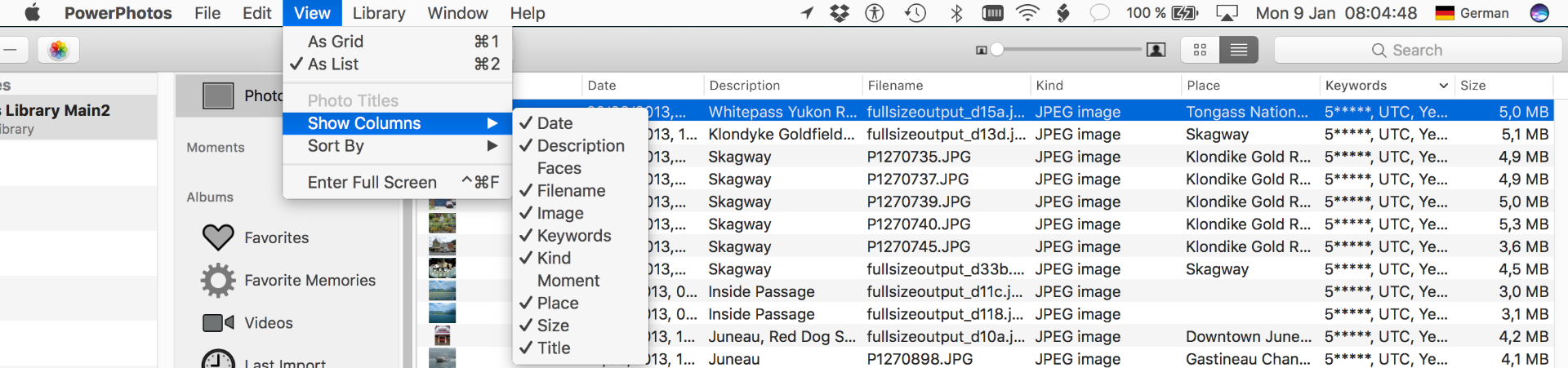Open the PowerPhotos application menu

(x=118, y=13)
